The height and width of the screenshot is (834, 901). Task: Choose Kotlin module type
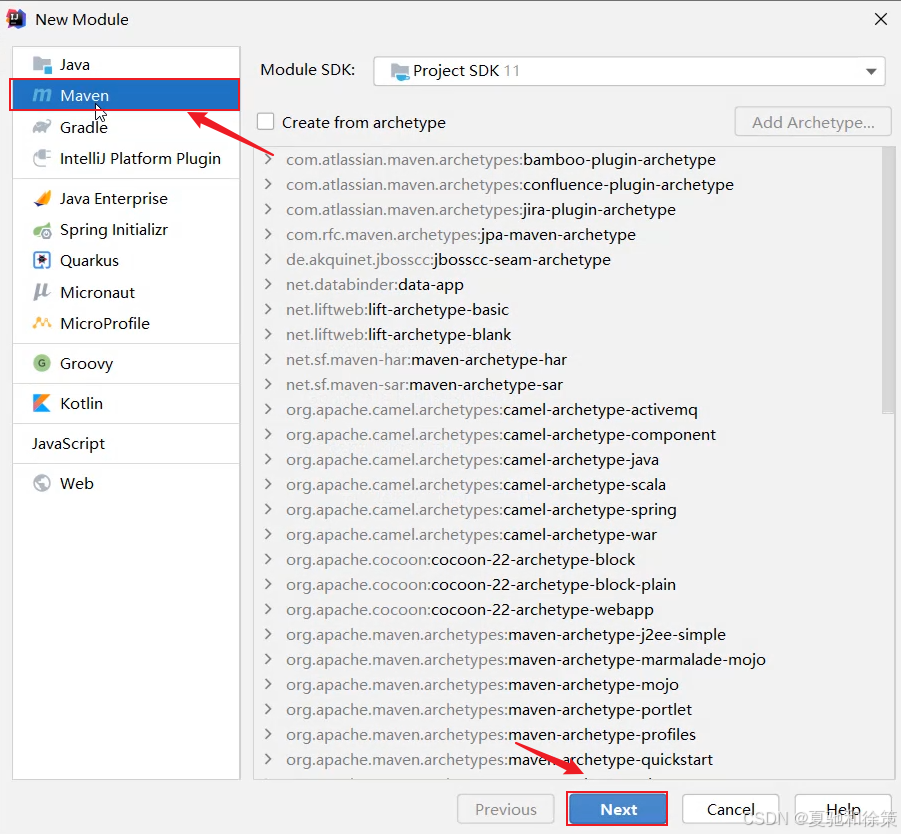126,403
